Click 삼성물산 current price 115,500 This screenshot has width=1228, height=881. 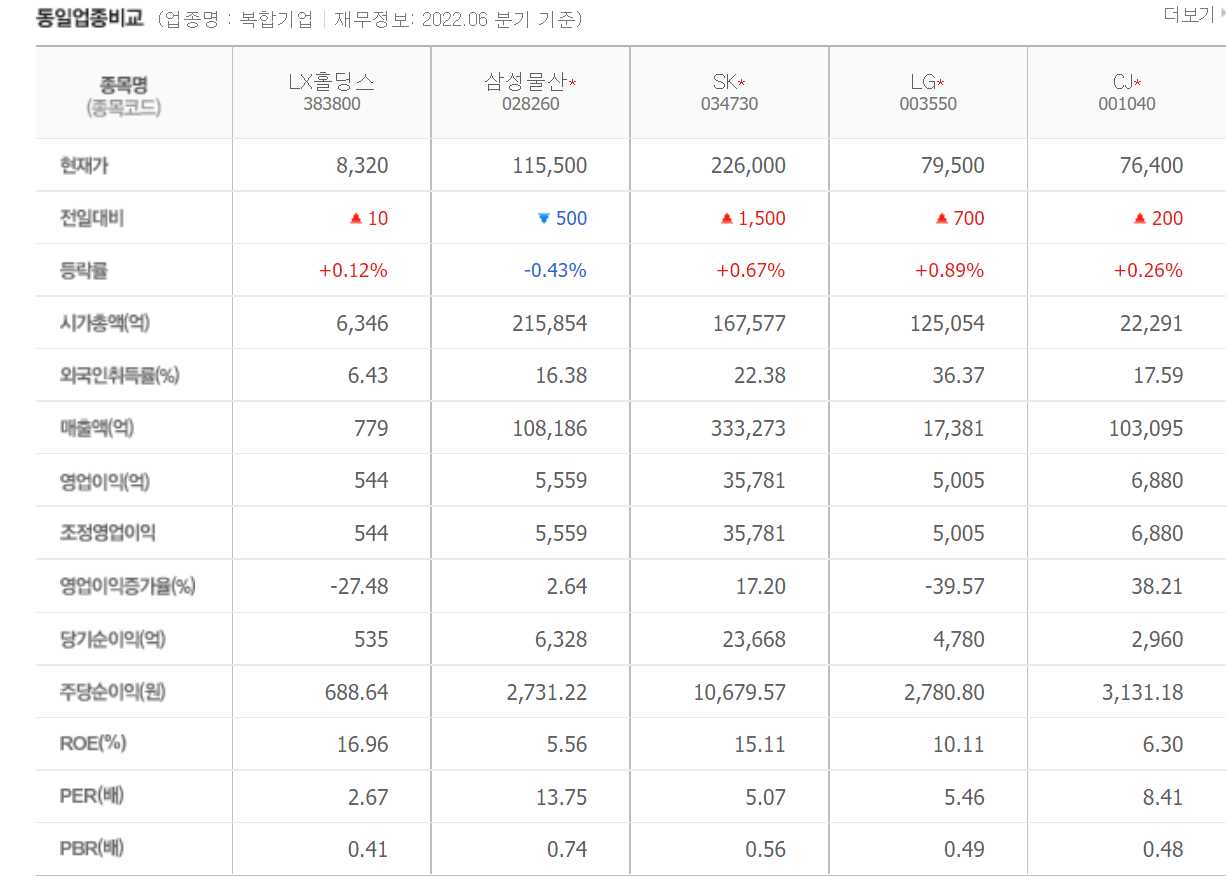[x=550, y=166]
